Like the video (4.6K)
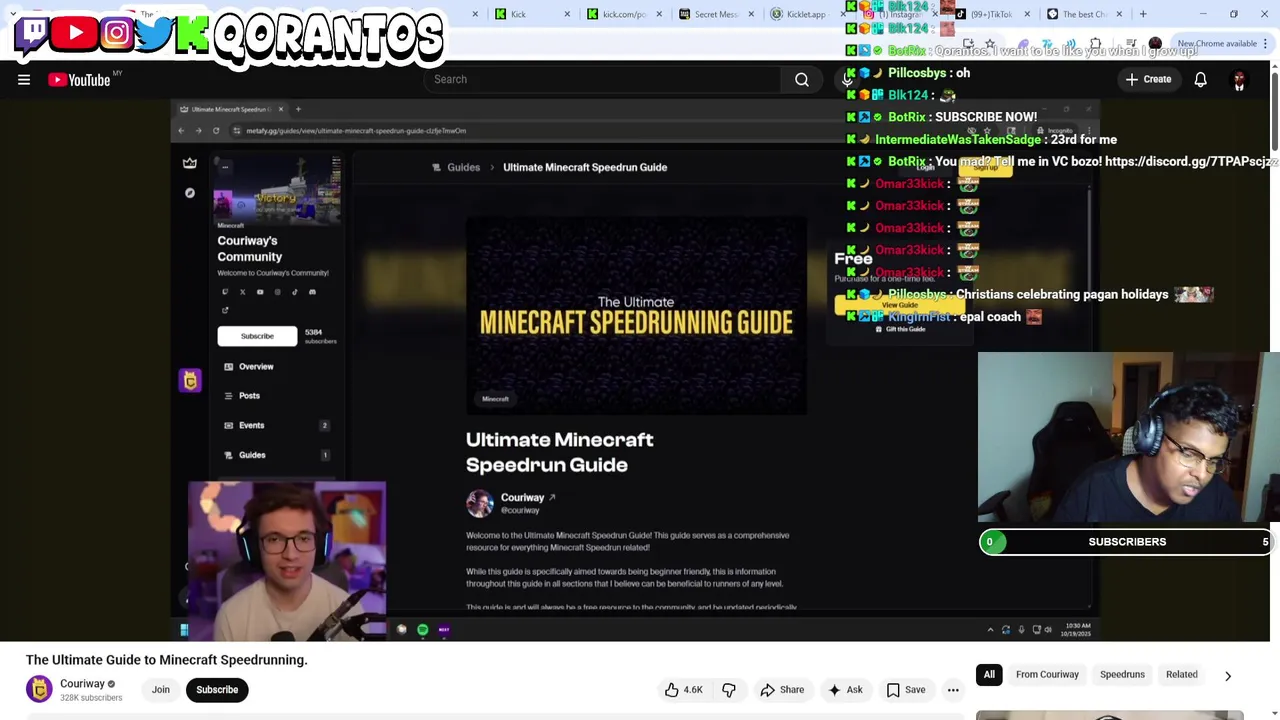This screenshot has width=1280, height=720. [x=683, y=689]
